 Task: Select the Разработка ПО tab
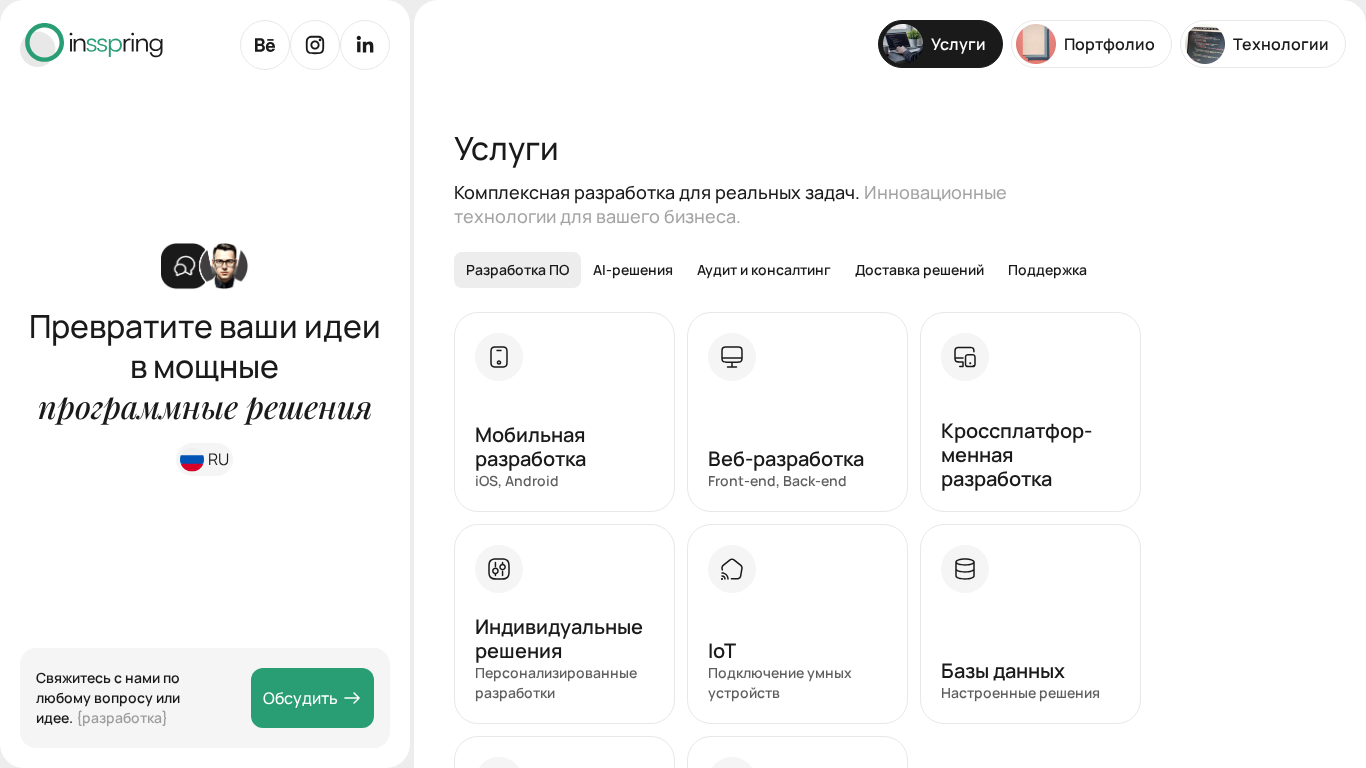pos(517,270)
